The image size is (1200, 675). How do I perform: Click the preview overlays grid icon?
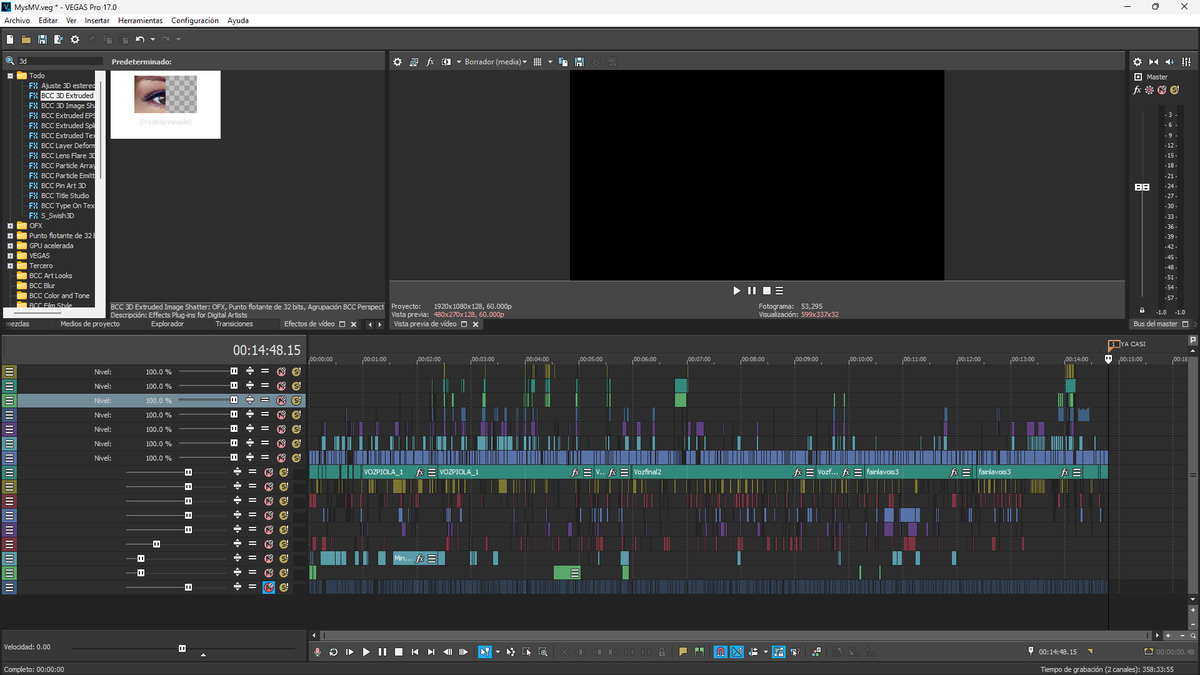[537, 62]
